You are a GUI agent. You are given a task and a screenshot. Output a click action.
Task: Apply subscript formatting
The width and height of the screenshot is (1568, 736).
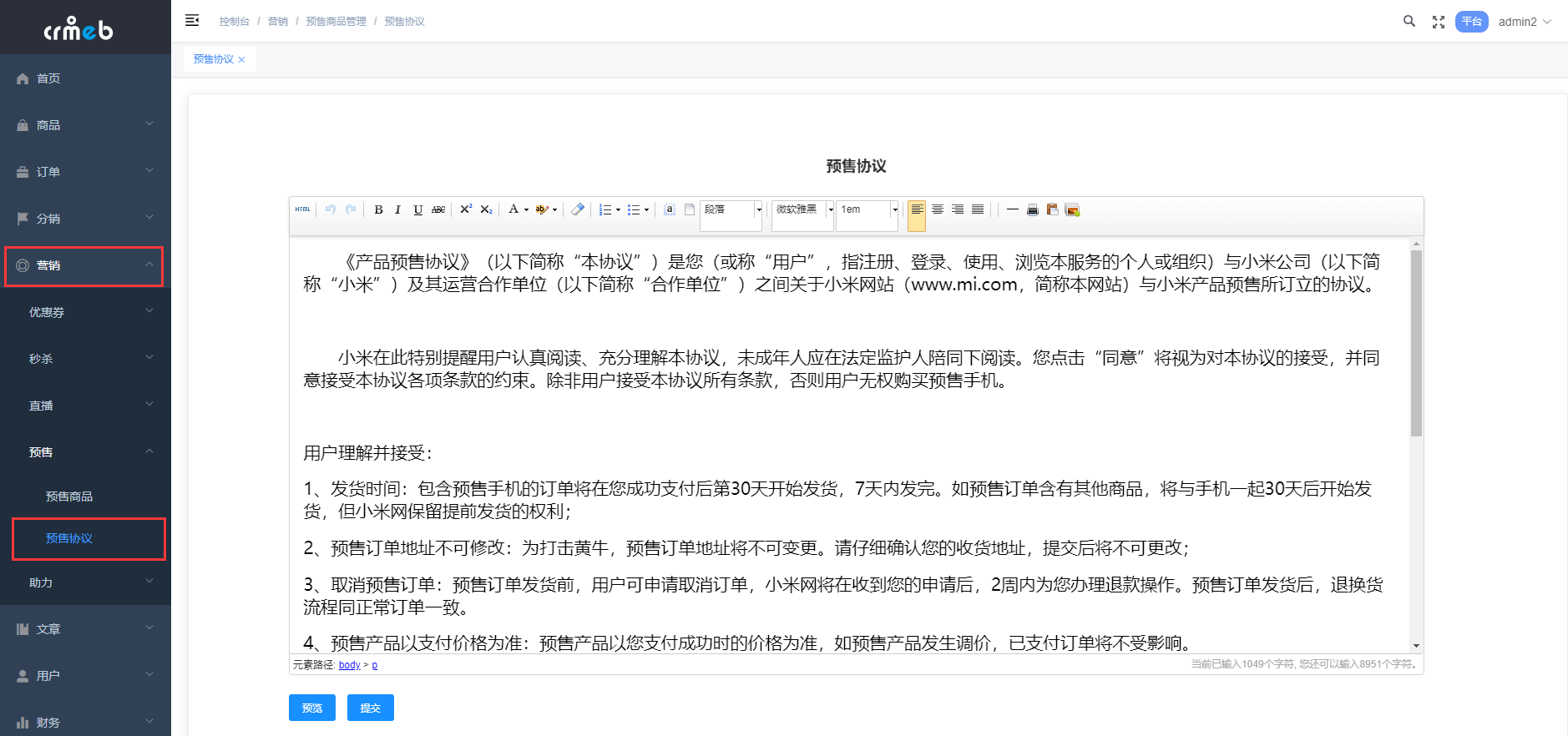(486, 209)
